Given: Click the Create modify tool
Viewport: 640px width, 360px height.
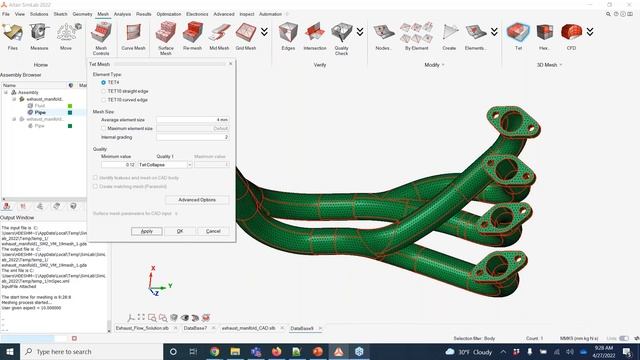Looking at the screenshot, I should 449,36.
